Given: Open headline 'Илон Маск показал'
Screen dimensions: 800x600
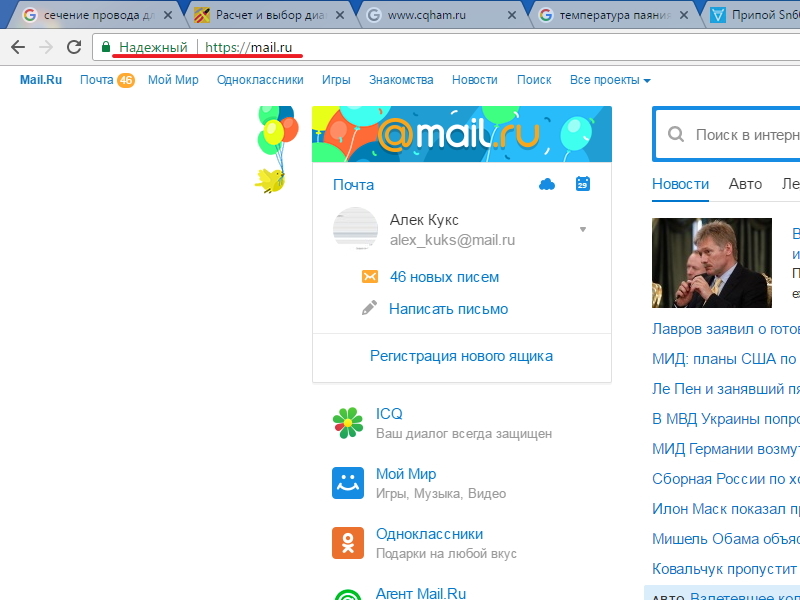Looking at the screenshot, I should pos(726,509).
